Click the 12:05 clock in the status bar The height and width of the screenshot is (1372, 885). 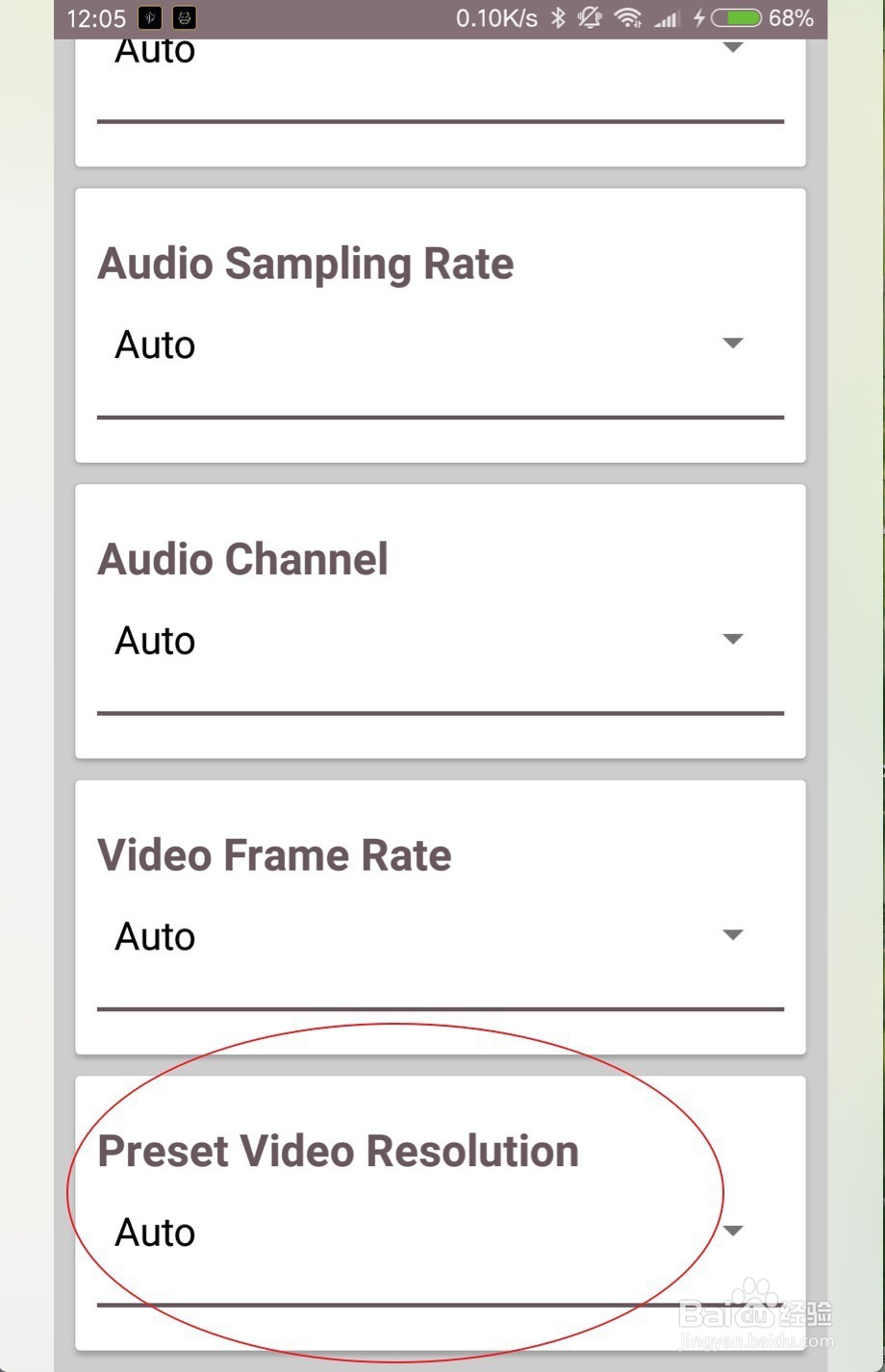(x=96, y=18)
